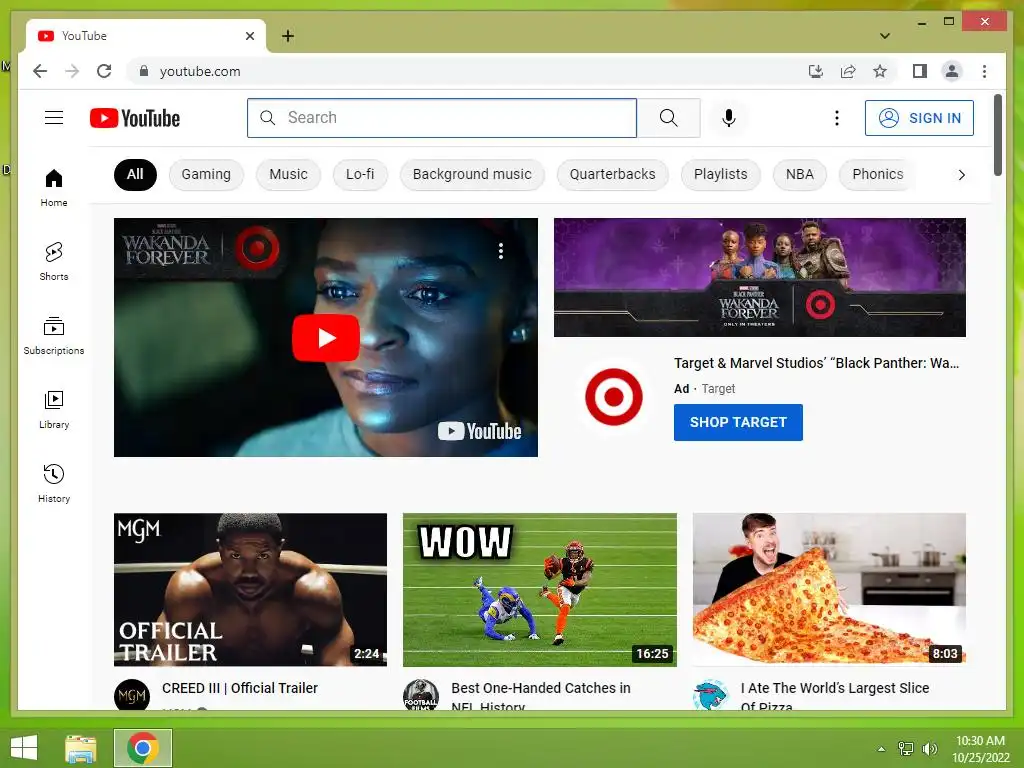Screen dimensions: 1024x768
Task: Open File Explorer from the taskbar
Action: [x=80, y=748]
